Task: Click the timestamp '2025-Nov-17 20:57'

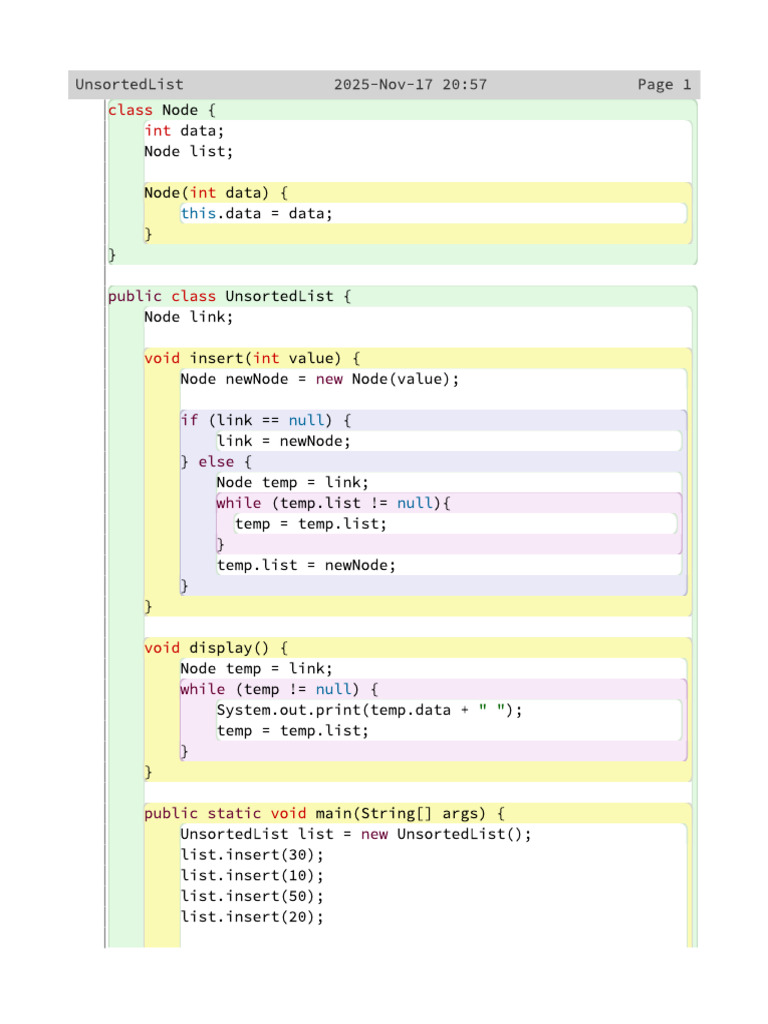Action: pos(410,85)
